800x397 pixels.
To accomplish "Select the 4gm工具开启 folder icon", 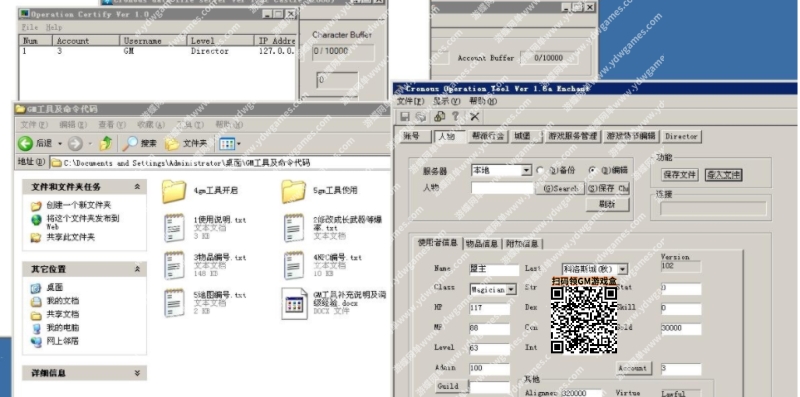I will (x=174, y=191).
